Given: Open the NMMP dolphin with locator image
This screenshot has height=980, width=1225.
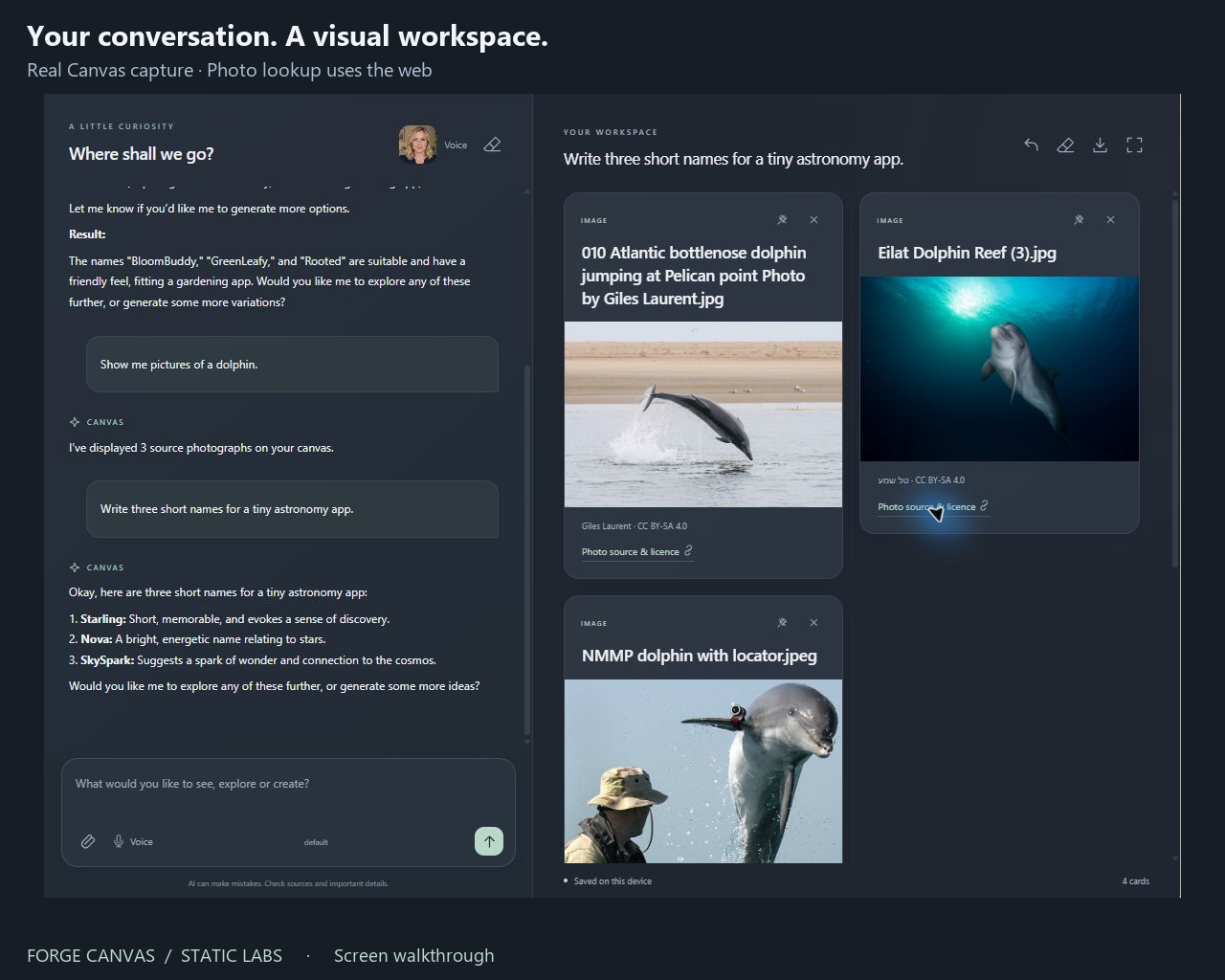Looking at the screenshot, I should coord(703,771).
